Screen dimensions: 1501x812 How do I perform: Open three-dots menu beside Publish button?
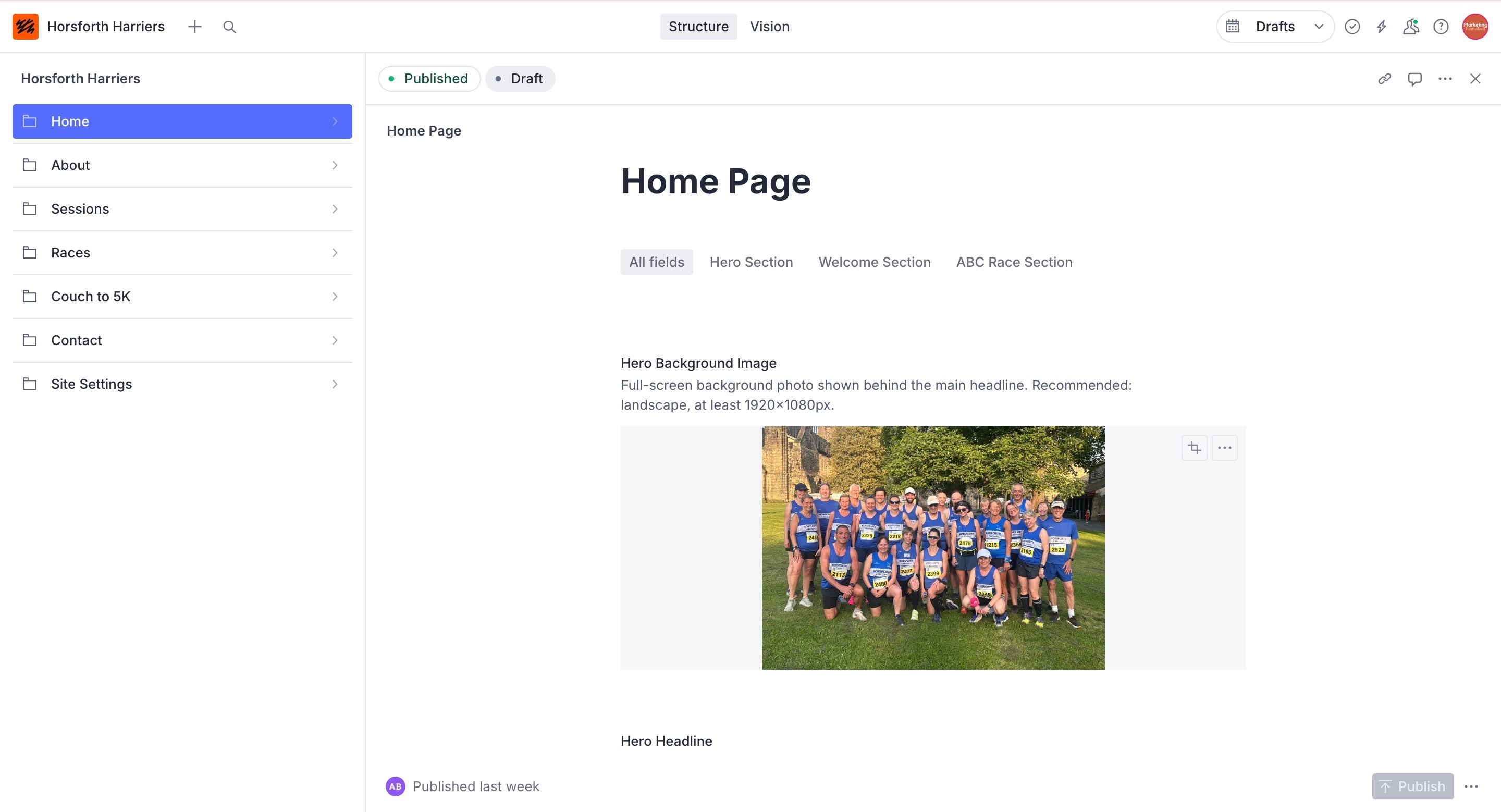[x=1471, y=786]
